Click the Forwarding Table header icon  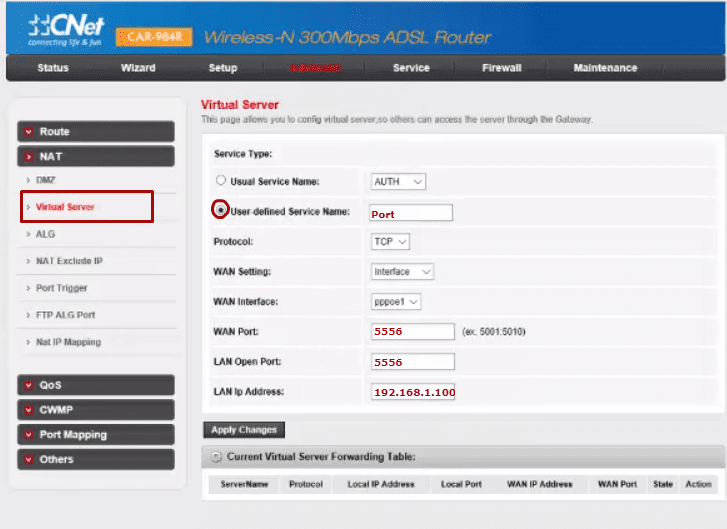click(216, 457)
